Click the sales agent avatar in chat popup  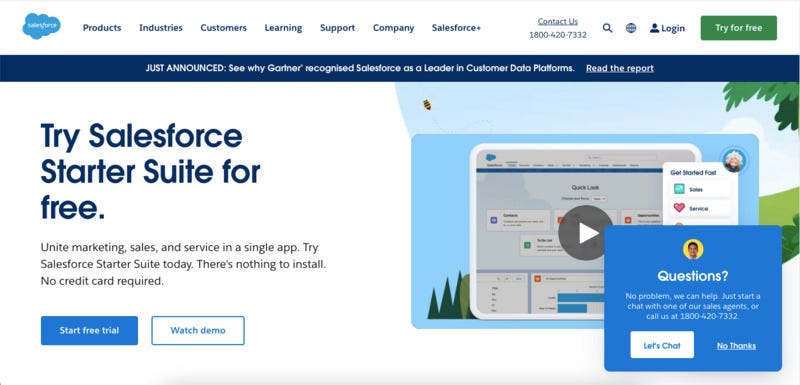[x=693, y=249]
